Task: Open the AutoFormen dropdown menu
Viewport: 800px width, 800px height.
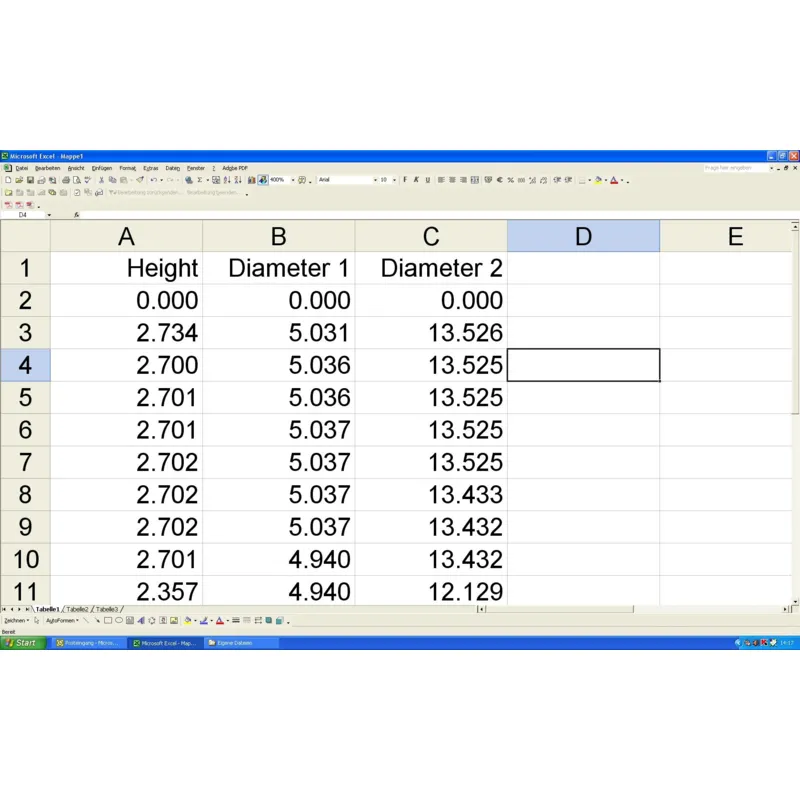Action: [62, 620]
